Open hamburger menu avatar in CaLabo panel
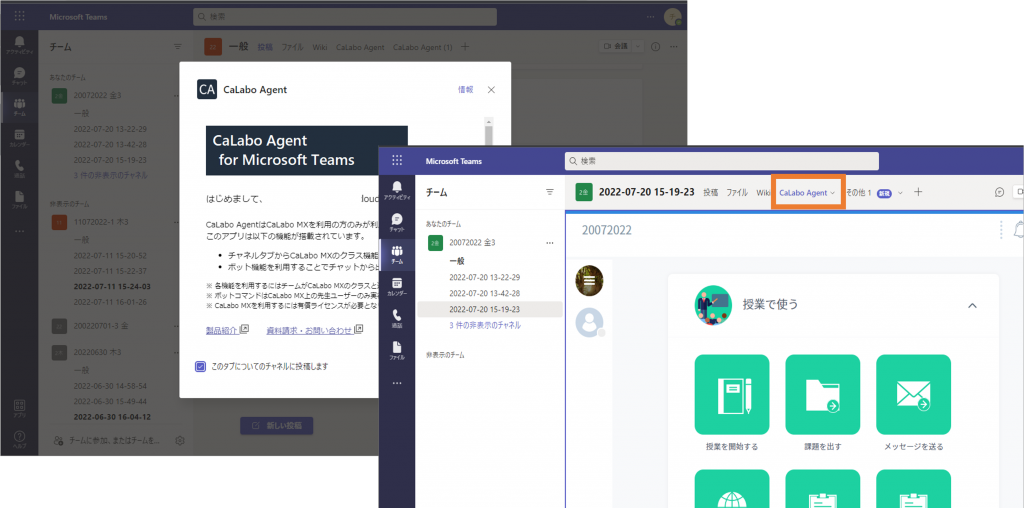The height and width of the screenshot is (508, 1024). click(x=589, y=281)
